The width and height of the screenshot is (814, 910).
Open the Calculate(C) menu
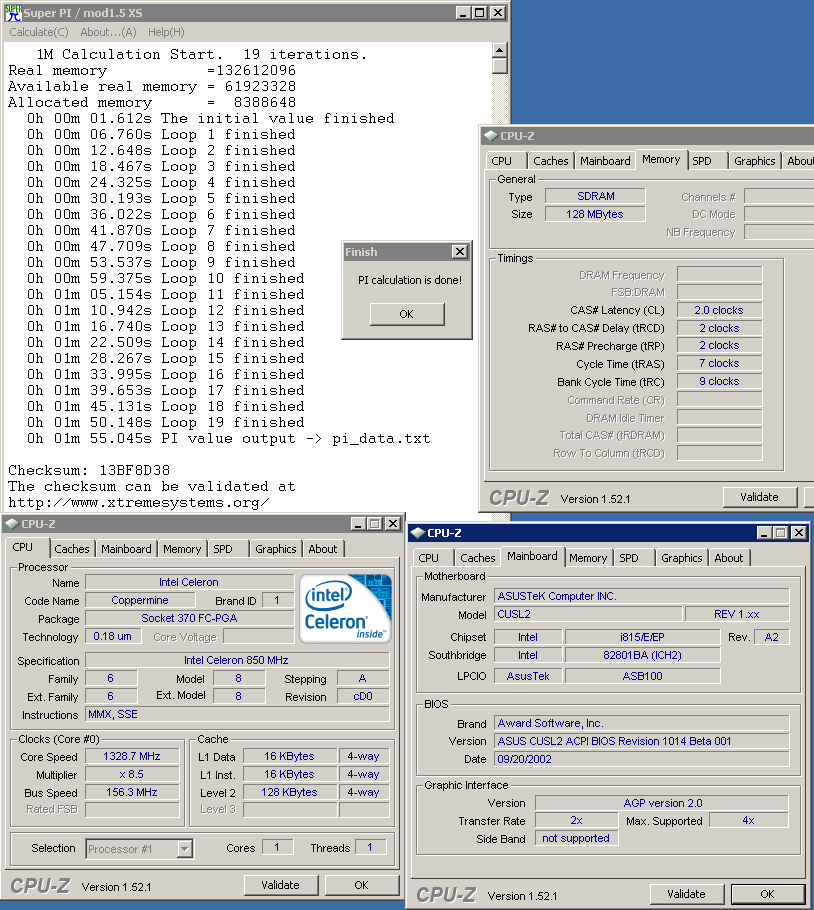point(38,32)
